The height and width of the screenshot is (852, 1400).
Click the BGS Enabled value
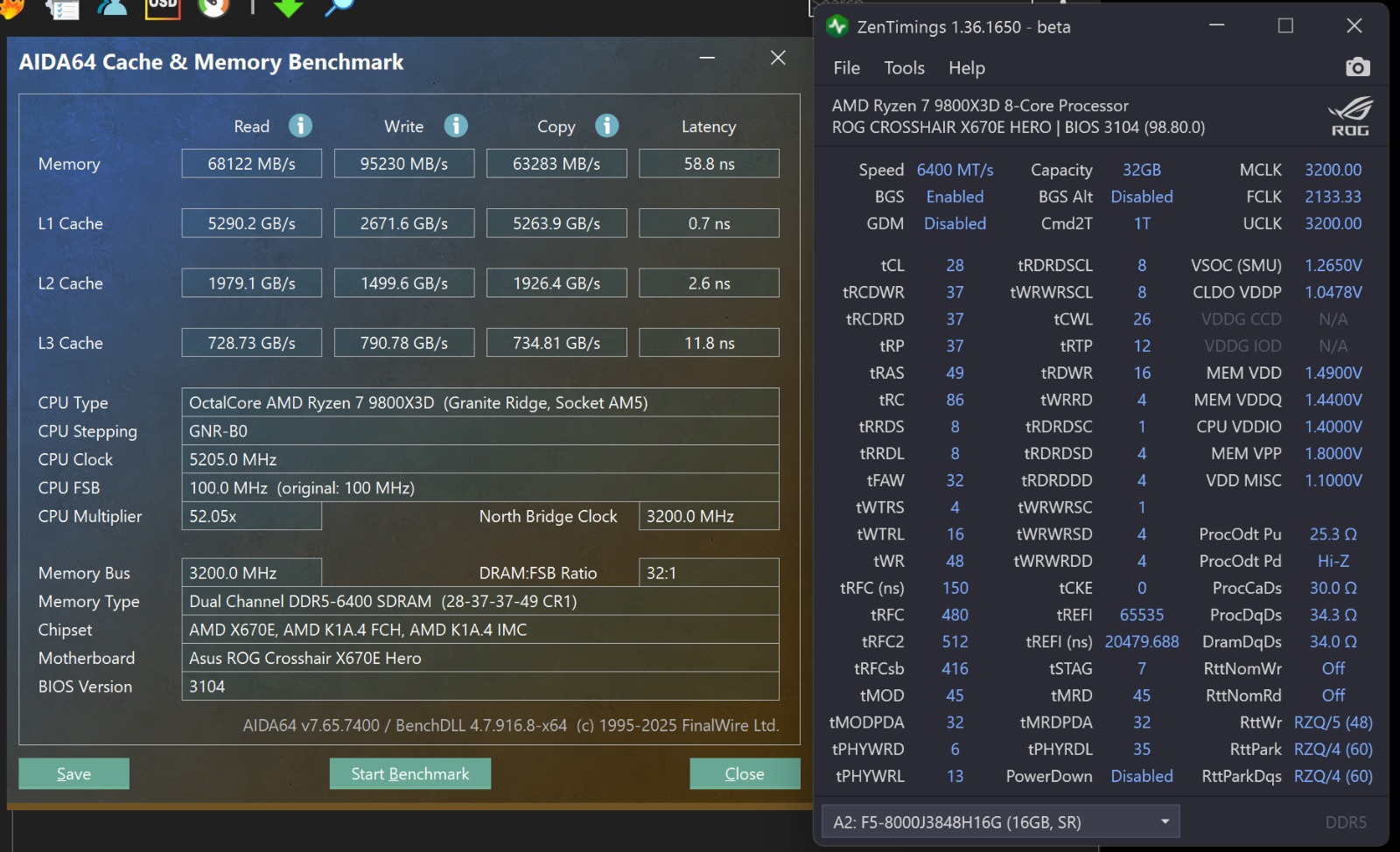point(955,197)
